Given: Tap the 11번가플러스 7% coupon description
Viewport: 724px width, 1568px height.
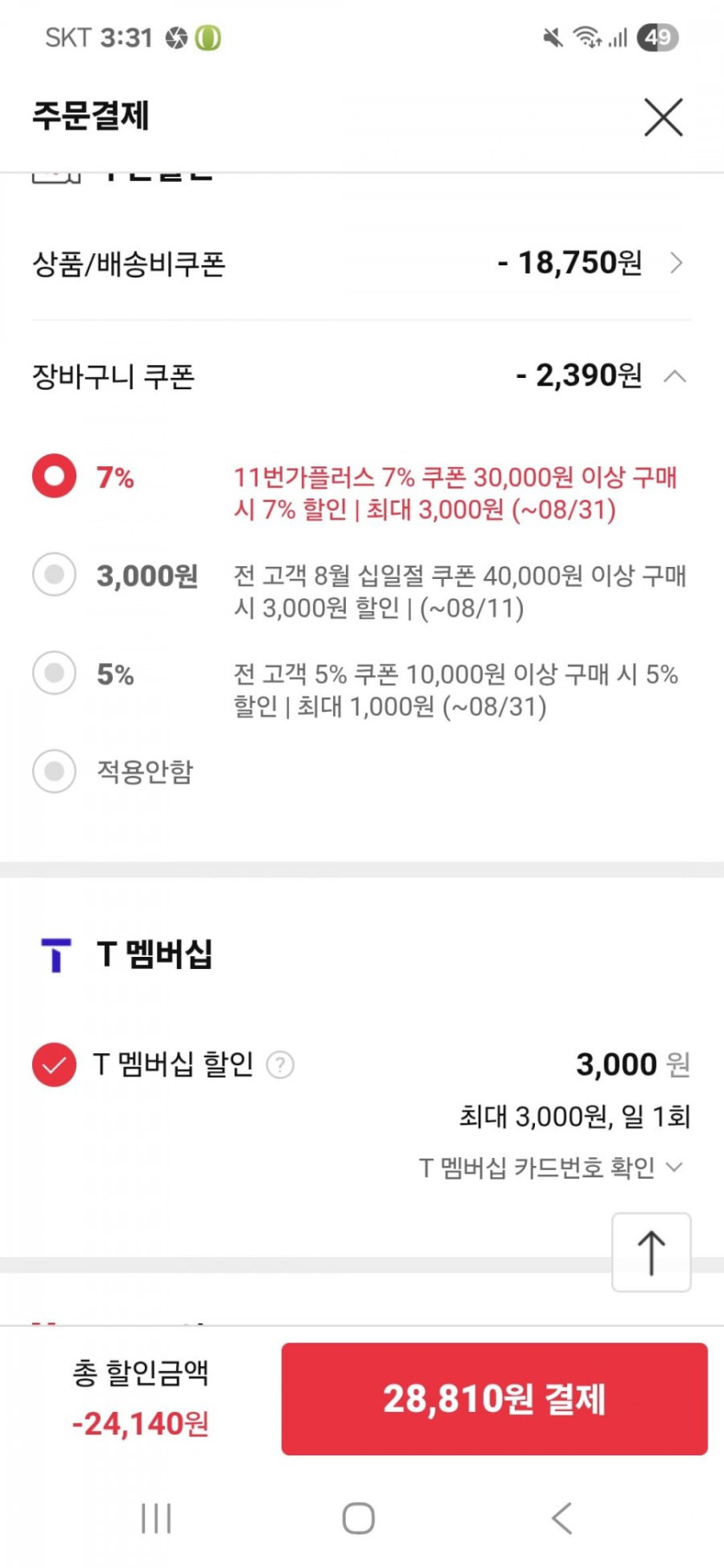Looking at the screenshot, I should point(455,492).
